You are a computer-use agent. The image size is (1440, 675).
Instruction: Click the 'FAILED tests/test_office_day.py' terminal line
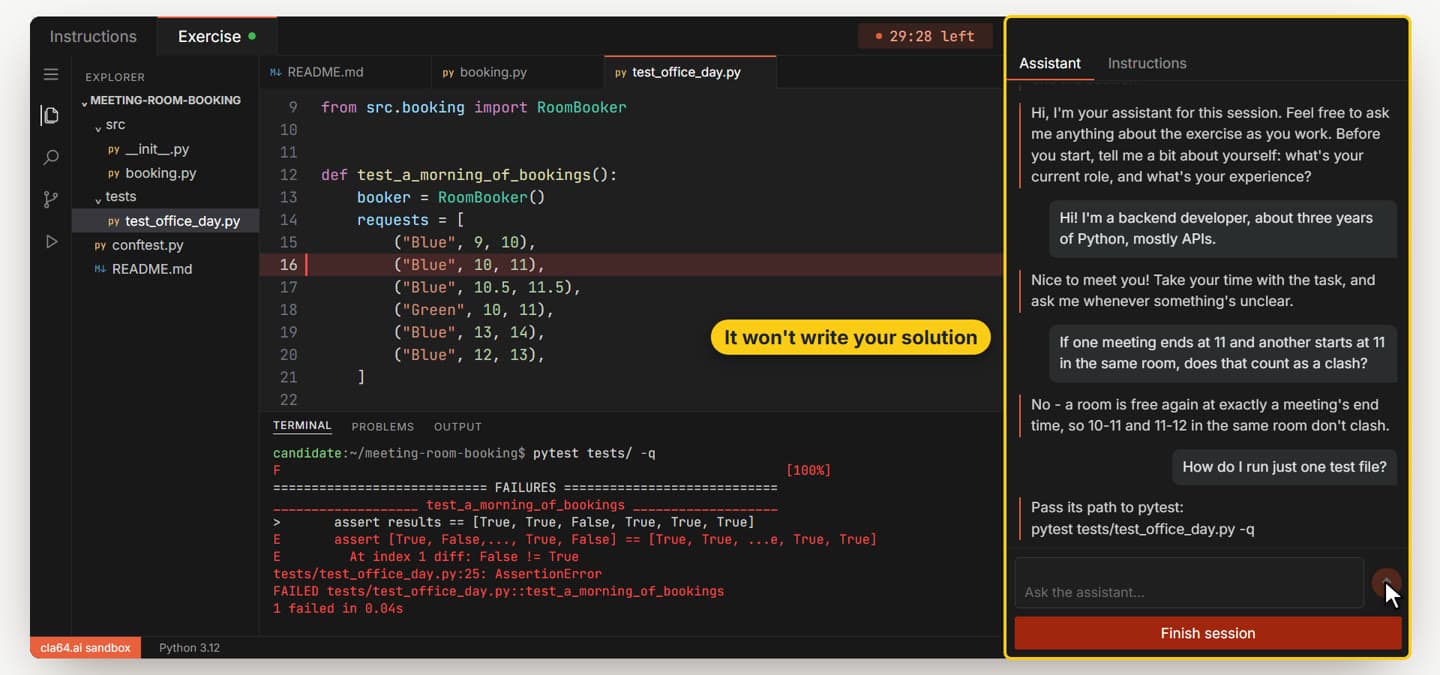click(x=498, y=591)
